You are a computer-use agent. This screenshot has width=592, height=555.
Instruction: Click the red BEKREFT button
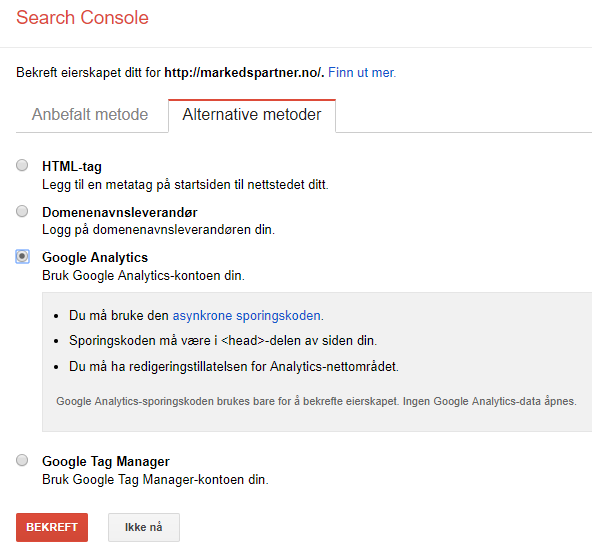[x=52, y=527]
